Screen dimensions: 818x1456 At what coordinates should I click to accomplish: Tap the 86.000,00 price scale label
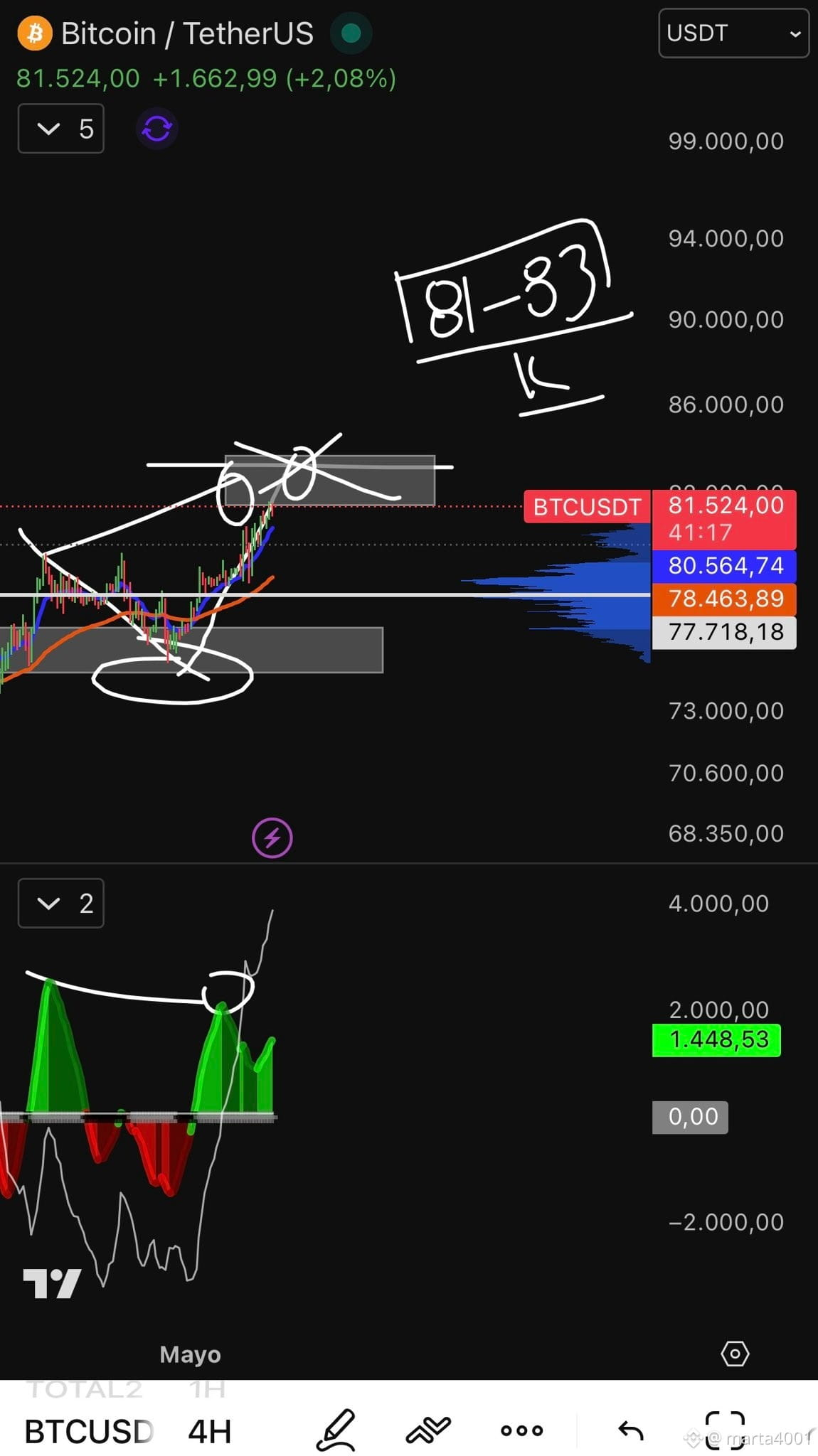pyautogui.click(x=726, y=405)
